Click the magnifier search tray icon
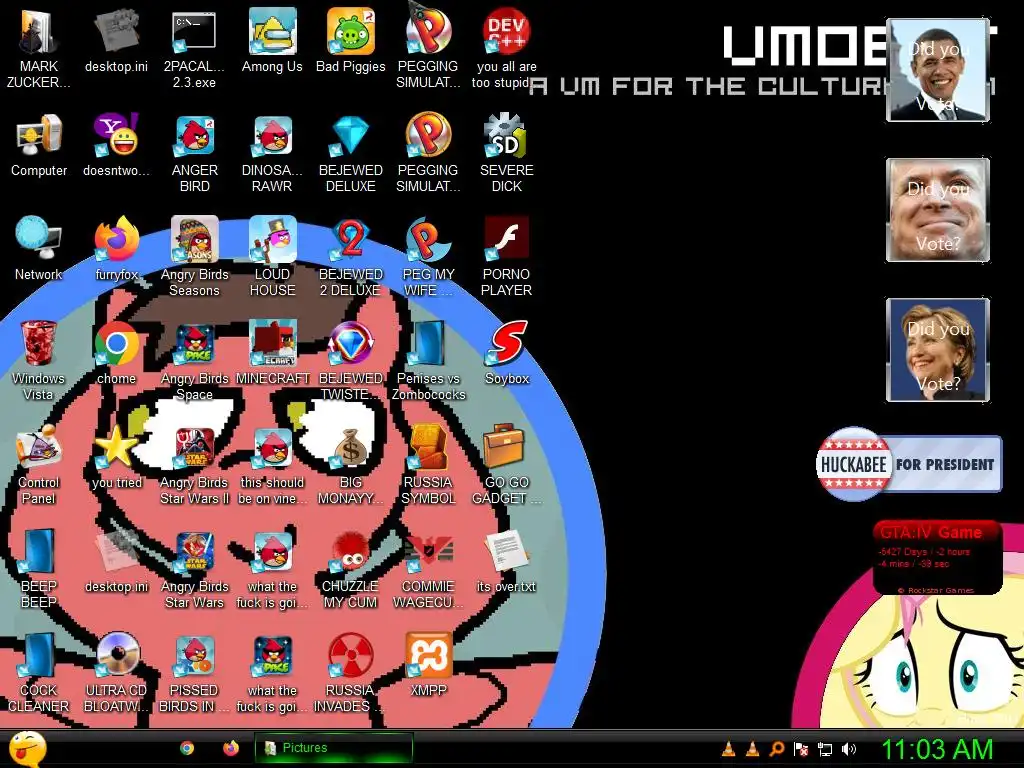This screenshot has height=768, width=1024. pyautogui.click(x=776, y=749)
